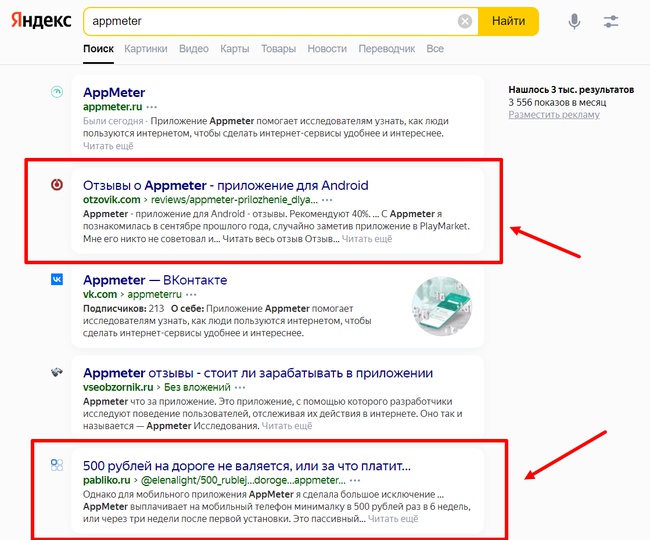Image resolution: width=650 pixels, height=540 pixels.
Task: Click the appmeter.ru favicon
Action: pos(57,92)
